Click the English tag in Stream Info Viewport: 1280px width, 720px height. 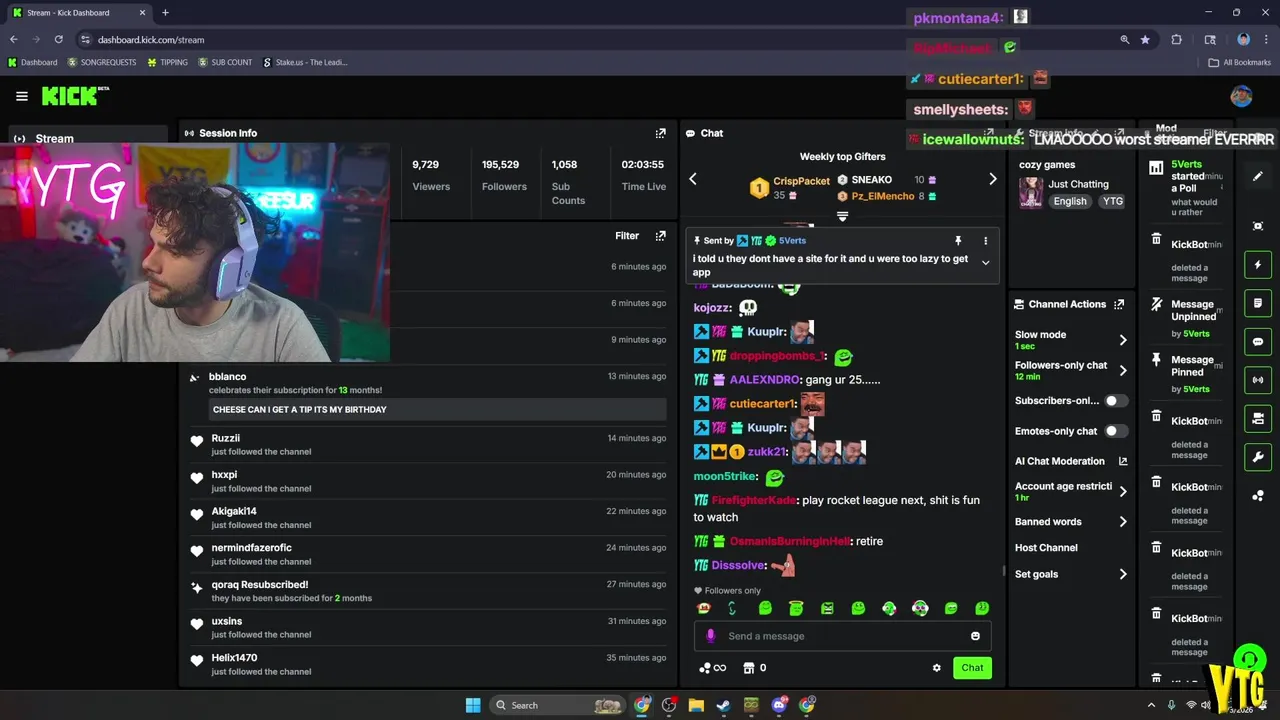(x=1070, y=201)
